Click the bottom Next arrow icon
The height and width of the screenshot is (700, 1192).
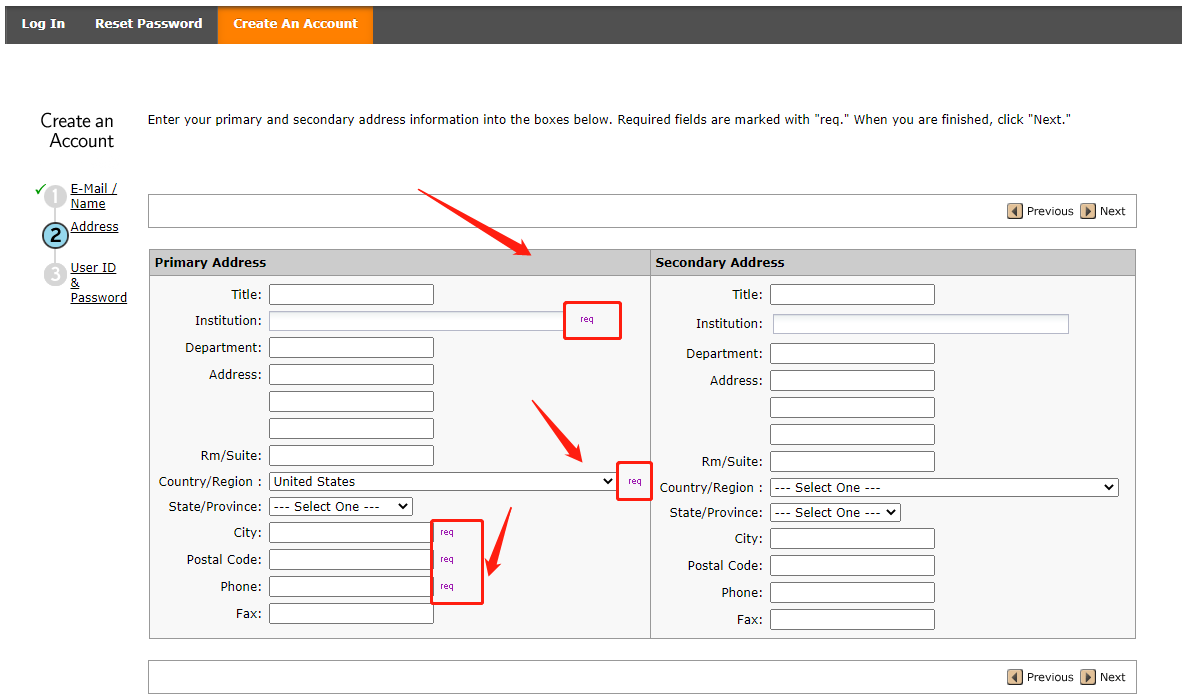(1088, 677)
